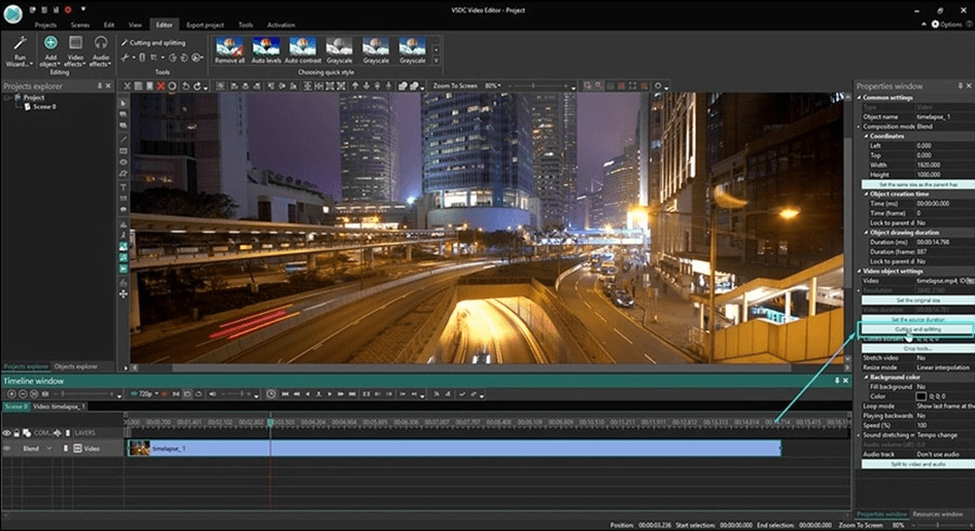The image size is (975, 531).
Task: Click the timeline clock icon
Action: point(271,394)
